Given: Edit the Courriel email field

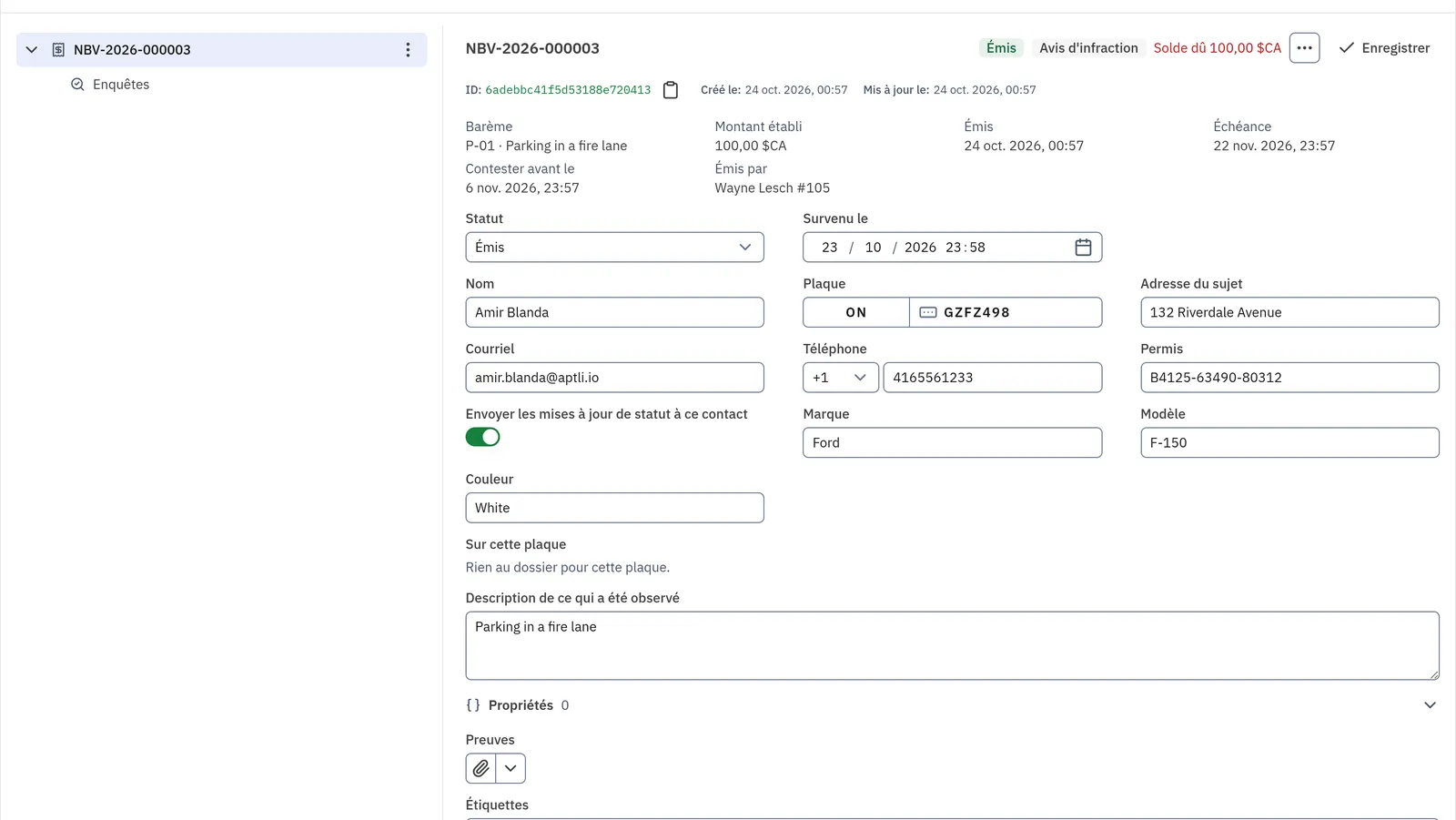Looking at the screenshot, I should tap(614, 378).
